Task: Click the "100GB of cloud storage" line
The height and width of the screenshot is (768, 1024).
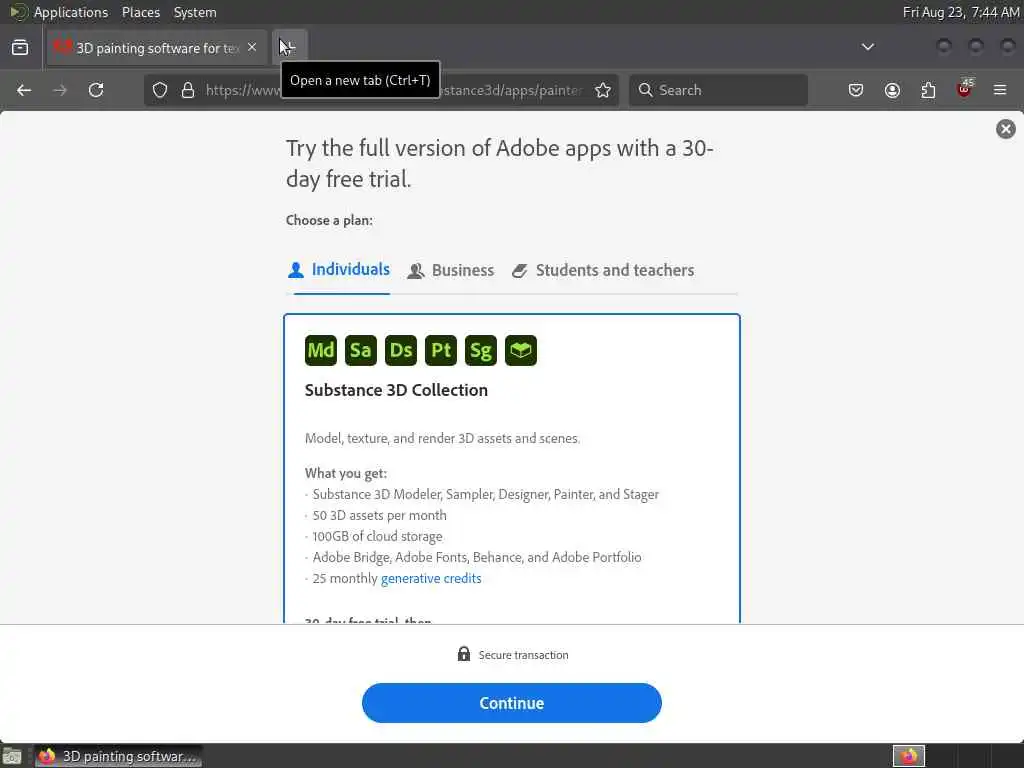Action: click(377, 536)
